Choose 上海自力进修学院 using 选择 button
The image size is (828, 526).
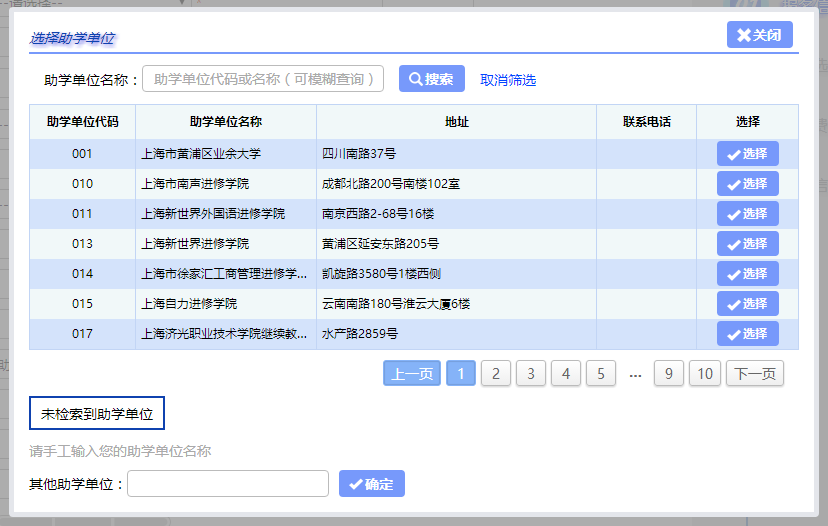pyautogui.click(x=747, y=304)
